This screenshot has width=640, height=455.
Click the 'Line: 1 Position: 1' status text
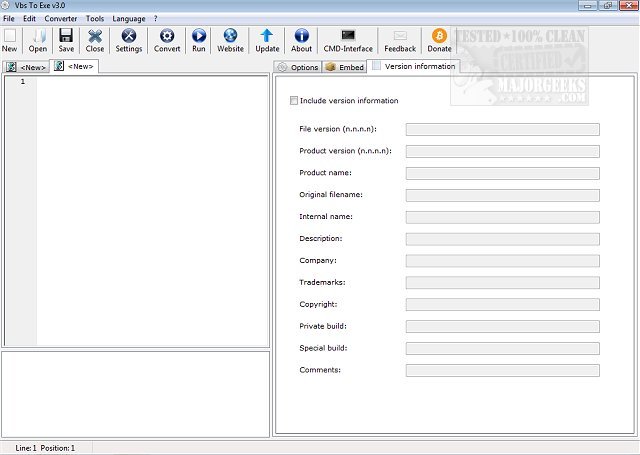(45, 448)
